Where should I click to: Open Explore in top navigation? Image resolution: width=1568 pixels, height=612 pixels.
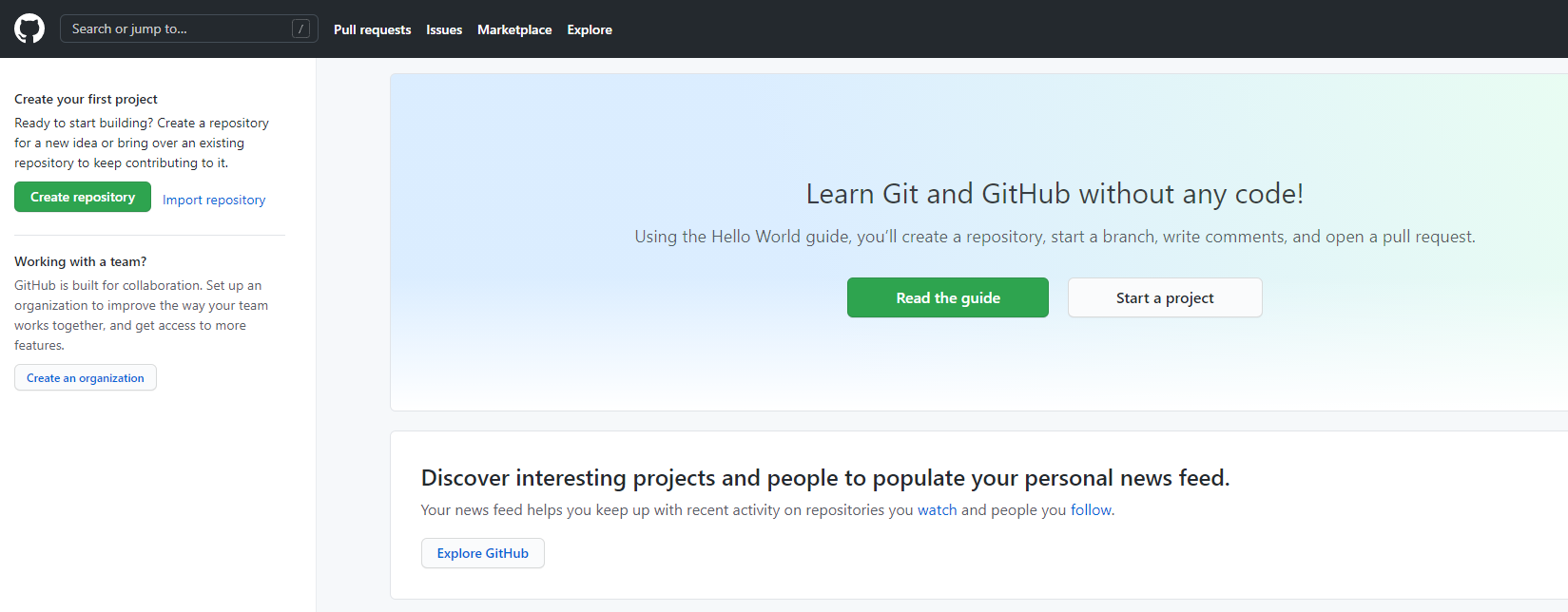590,29
